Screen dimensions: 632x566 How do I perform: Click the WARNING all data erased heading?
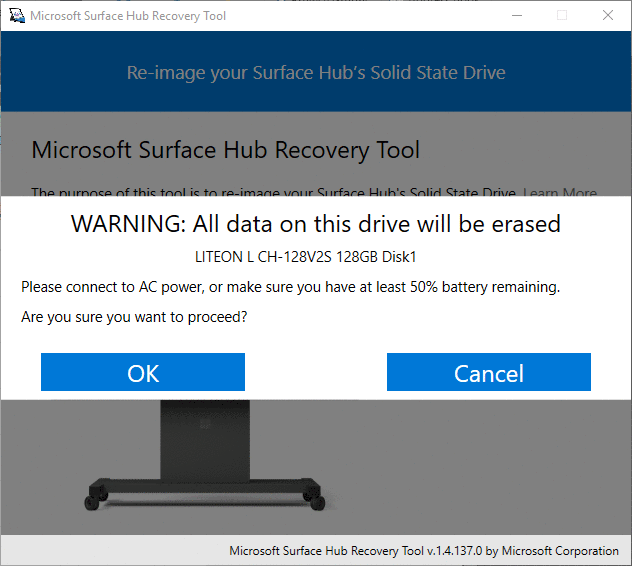[x=316, y=224]
